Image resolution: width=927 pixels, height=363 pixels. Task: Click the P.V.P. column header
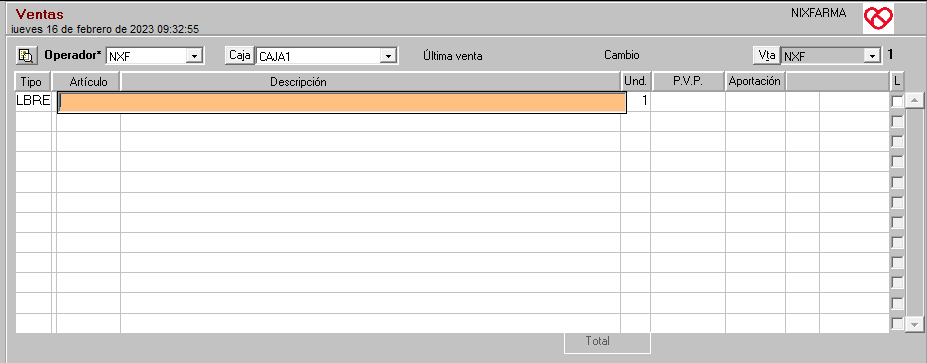coord(688,82)
